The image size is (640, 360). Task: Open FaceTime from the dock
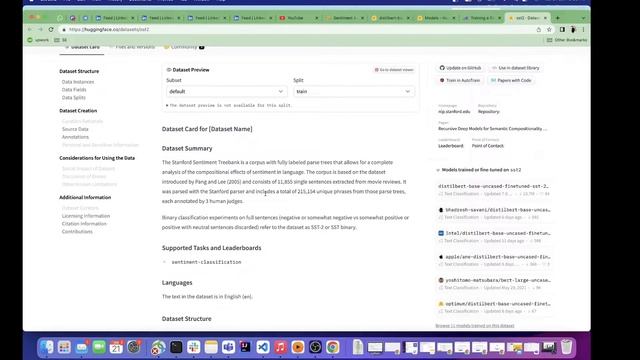pyautogui.click(x=99, y=347)
